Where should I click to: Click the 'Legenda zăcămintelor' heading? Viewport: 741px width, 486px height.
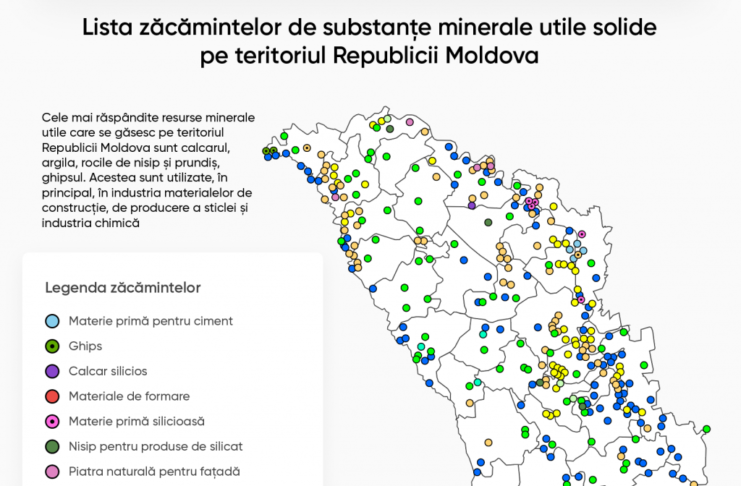pyautogui.click(x=123, y=287)
